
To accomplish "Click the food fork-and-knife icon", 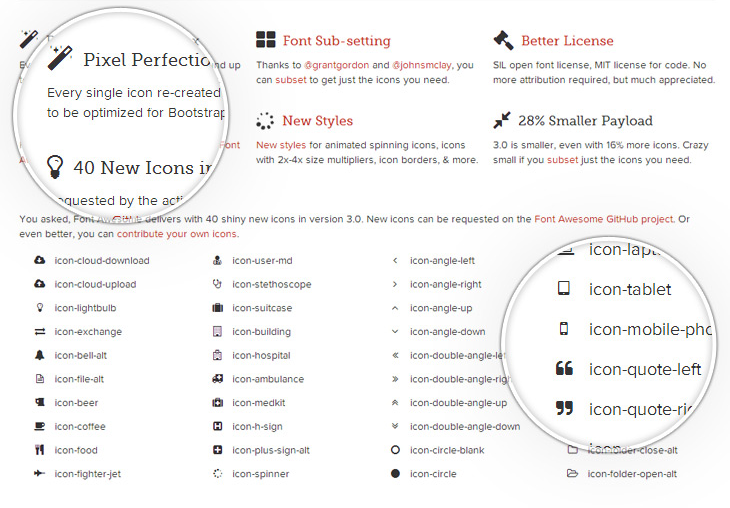I will (40, 450).
